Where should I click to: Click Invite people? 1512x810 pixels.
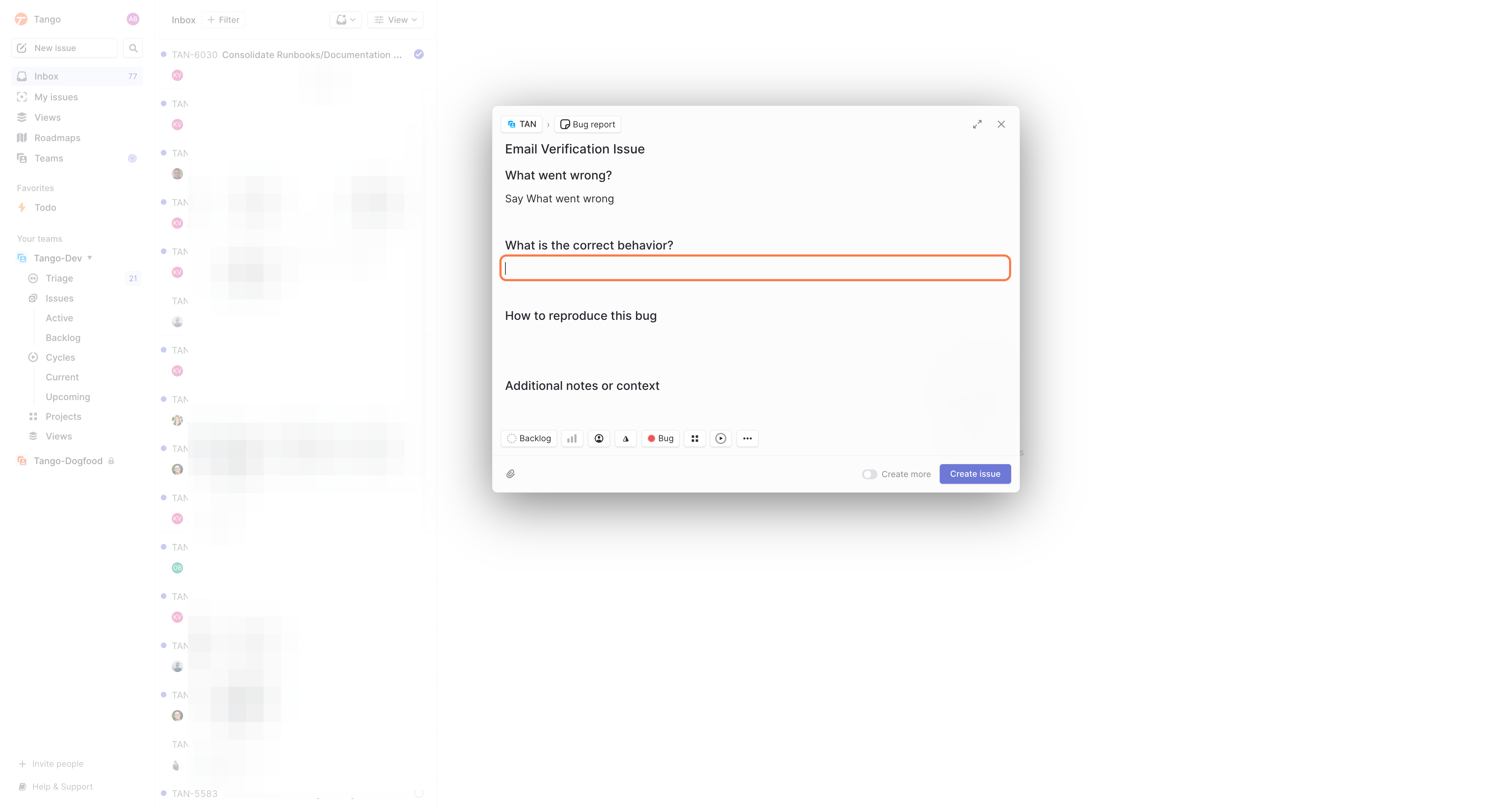point(51,764)
